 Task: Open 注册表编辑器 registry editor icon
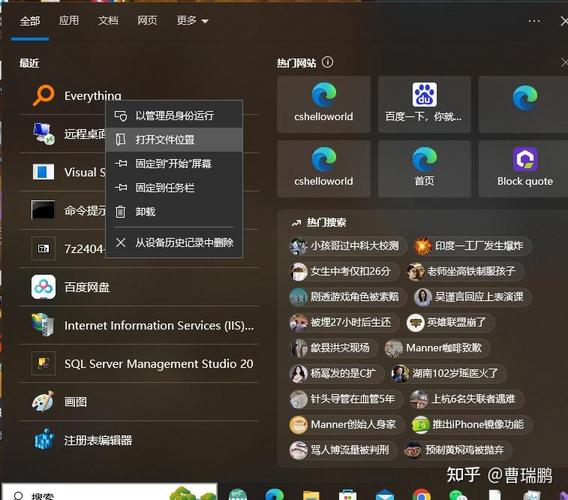pyautogui.click(x=44, y=439)
